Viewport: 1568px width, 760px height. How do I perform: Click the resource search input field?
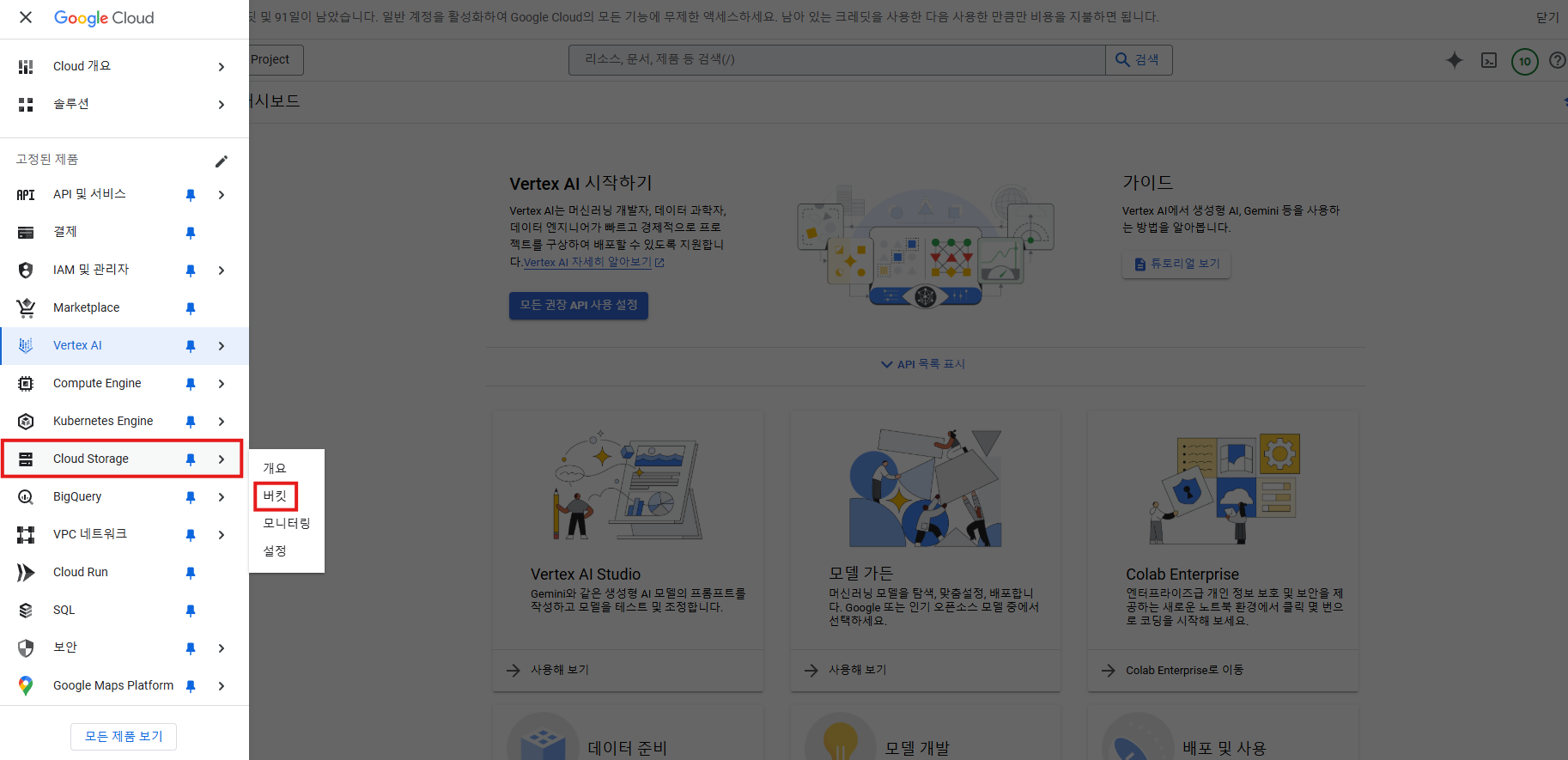click(x=837, y=59)
